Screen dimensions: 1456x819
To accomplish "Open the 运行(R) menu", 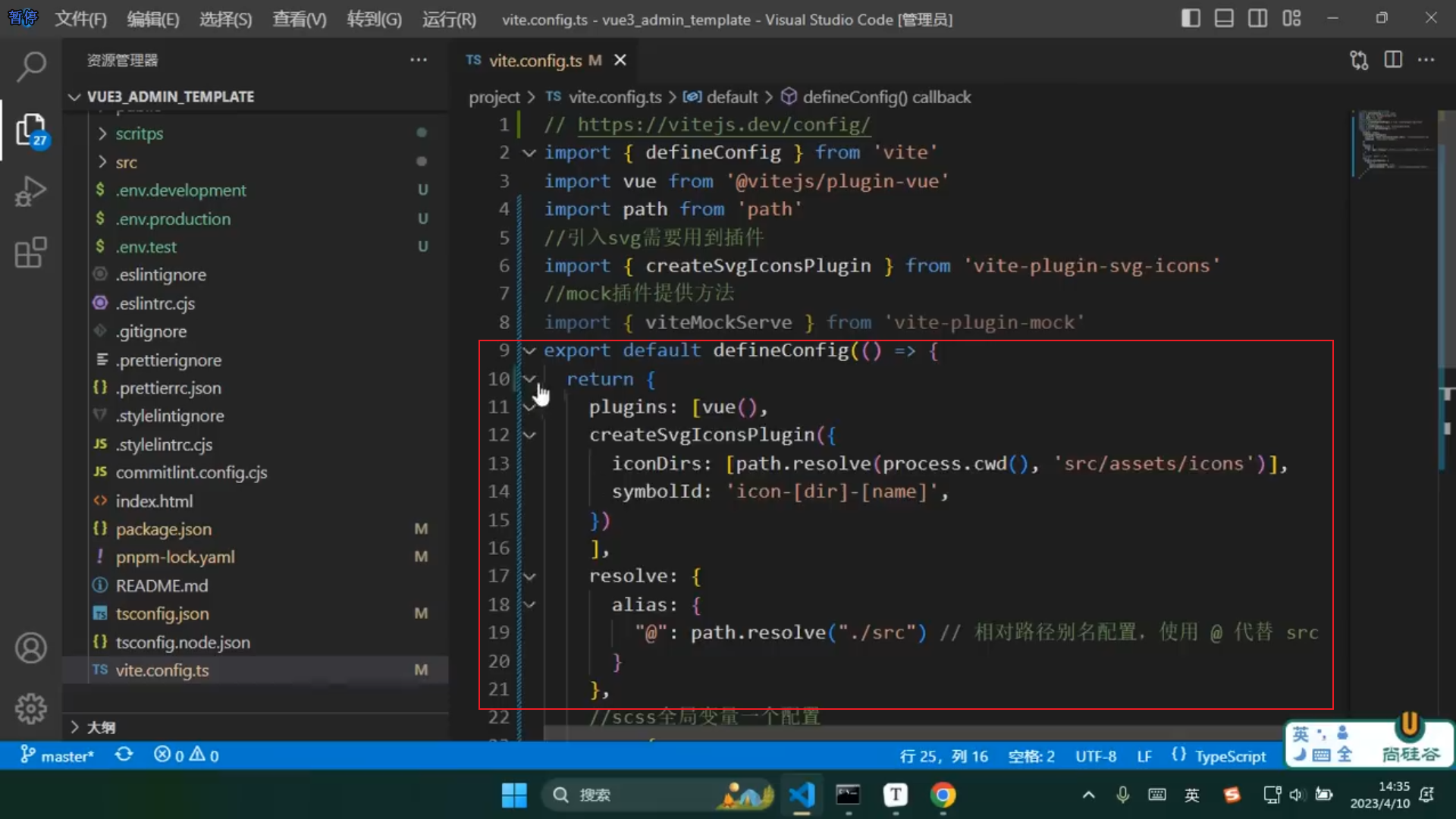I will (449, 19).
